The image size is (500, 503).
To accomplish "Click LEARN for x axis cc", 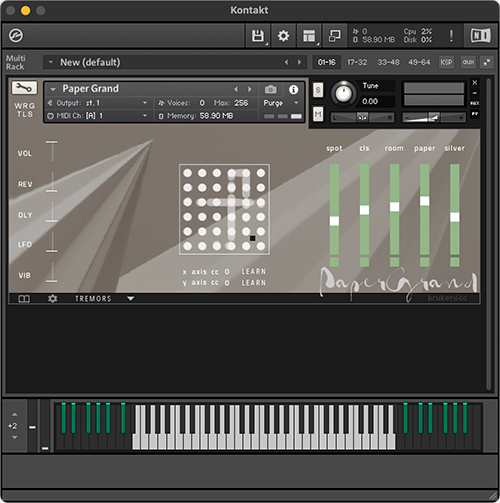I will (x=254, y=272).
